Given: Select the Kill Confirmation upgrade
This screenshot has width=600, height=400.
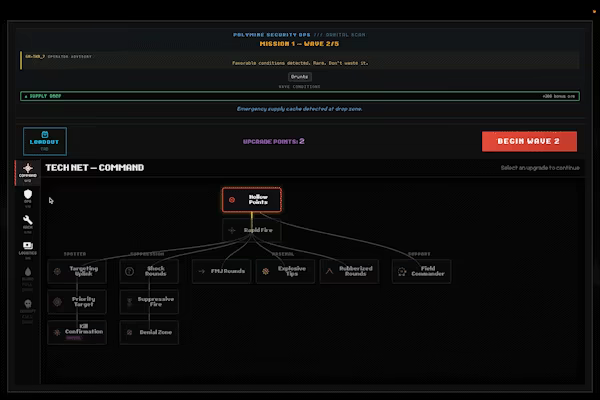Looking at the screenshot, I should pos(77,332).
